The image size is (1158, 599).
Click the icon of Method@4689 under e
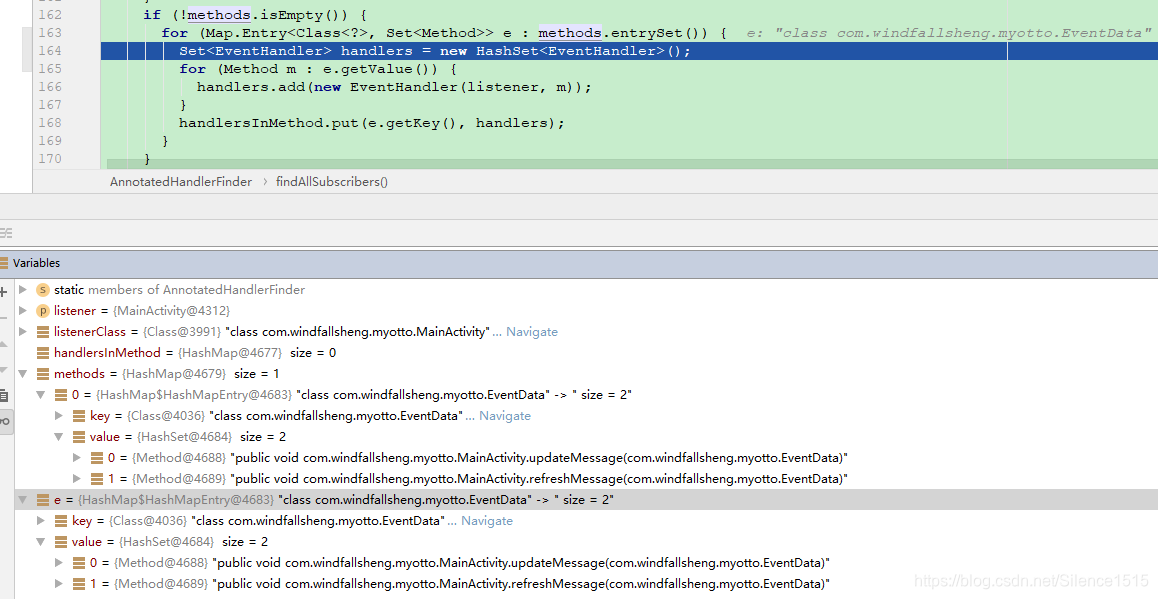[x=79, y=583]
